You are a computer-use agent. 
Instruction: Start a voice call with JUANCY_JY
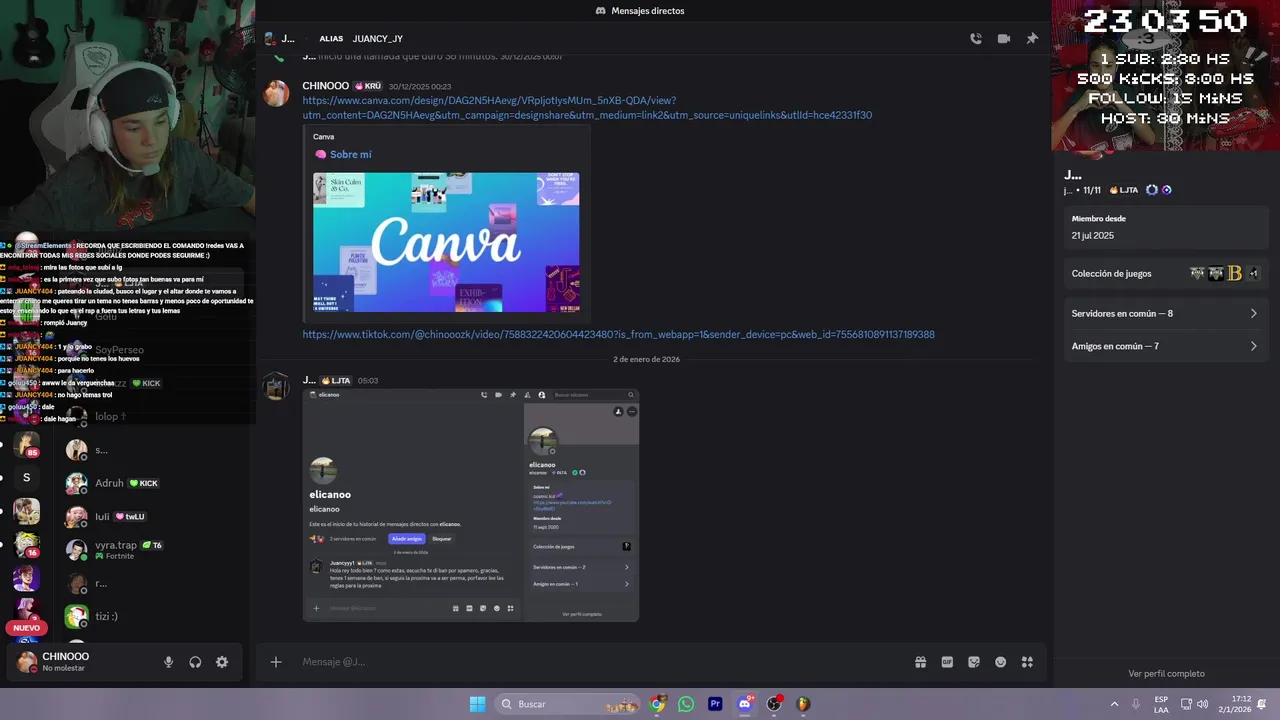(x=976, y=39)
